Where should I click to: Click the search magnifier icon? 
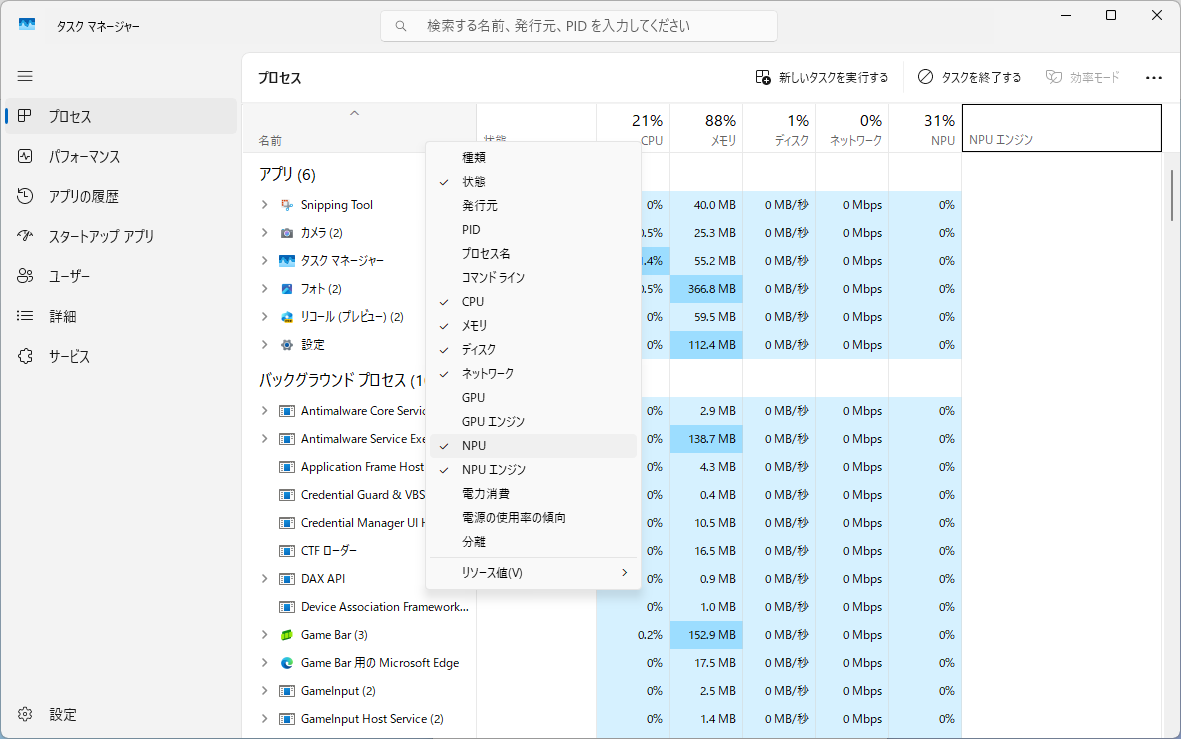click(x=401, y=26)
